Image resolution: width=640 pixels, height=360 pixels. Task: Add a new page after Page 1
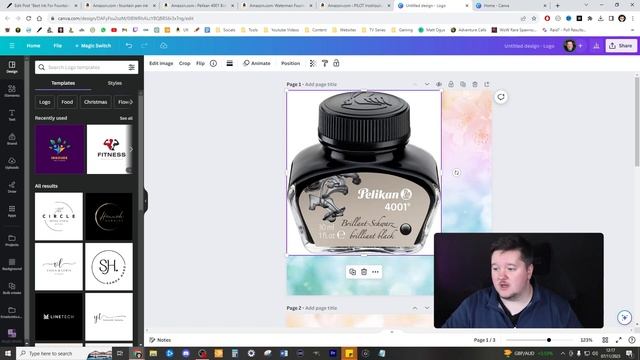487,84
